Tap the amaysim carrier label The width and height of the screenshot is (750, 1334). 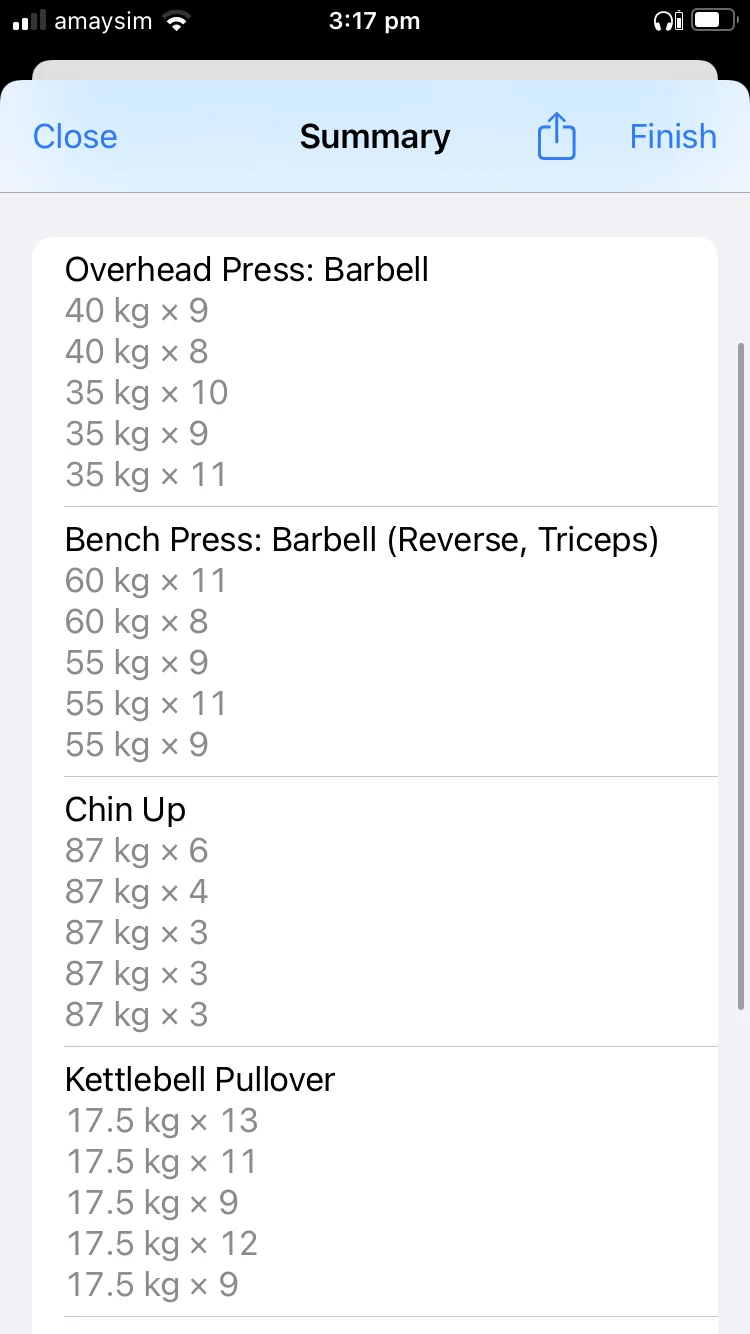[x=104, y=21]
